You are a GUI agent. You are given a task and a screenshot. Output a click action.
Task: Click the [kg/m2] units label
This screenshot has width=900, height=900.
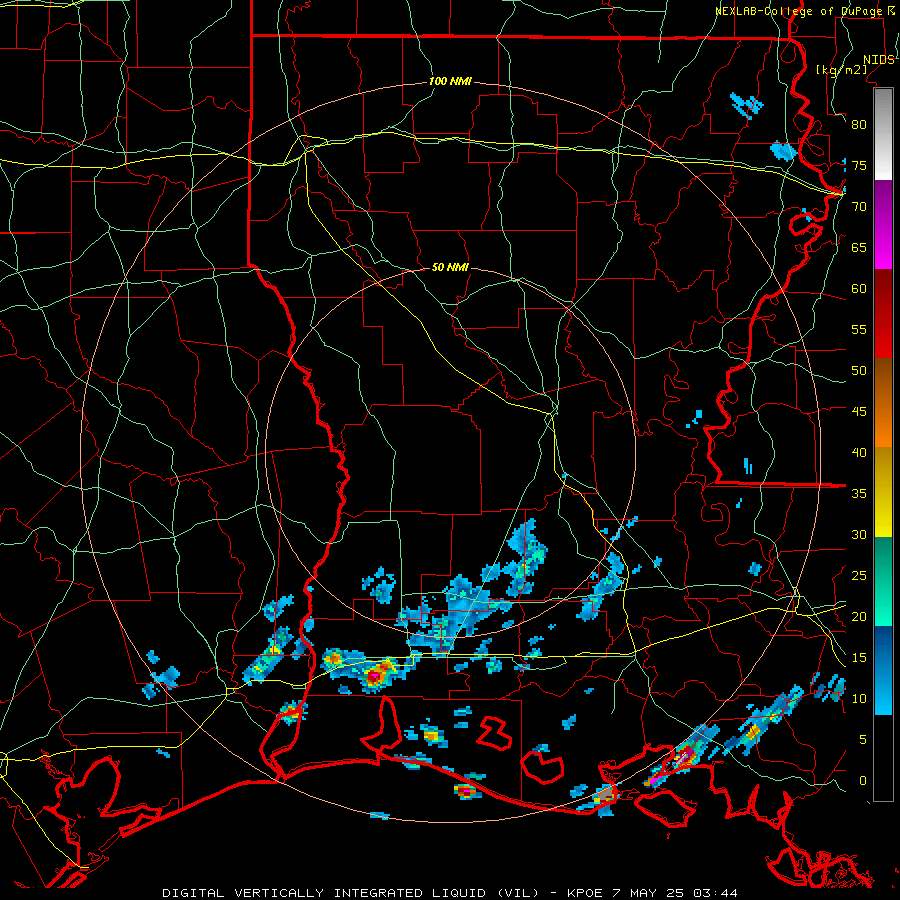pyautogui.click(x=841, y=70)
